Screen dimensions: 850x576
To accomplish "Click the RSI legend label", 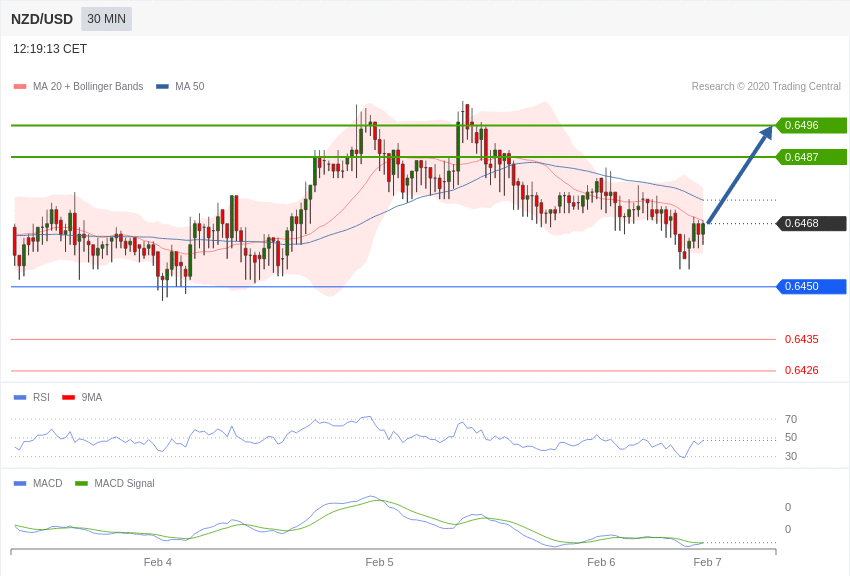I will 41,397.
